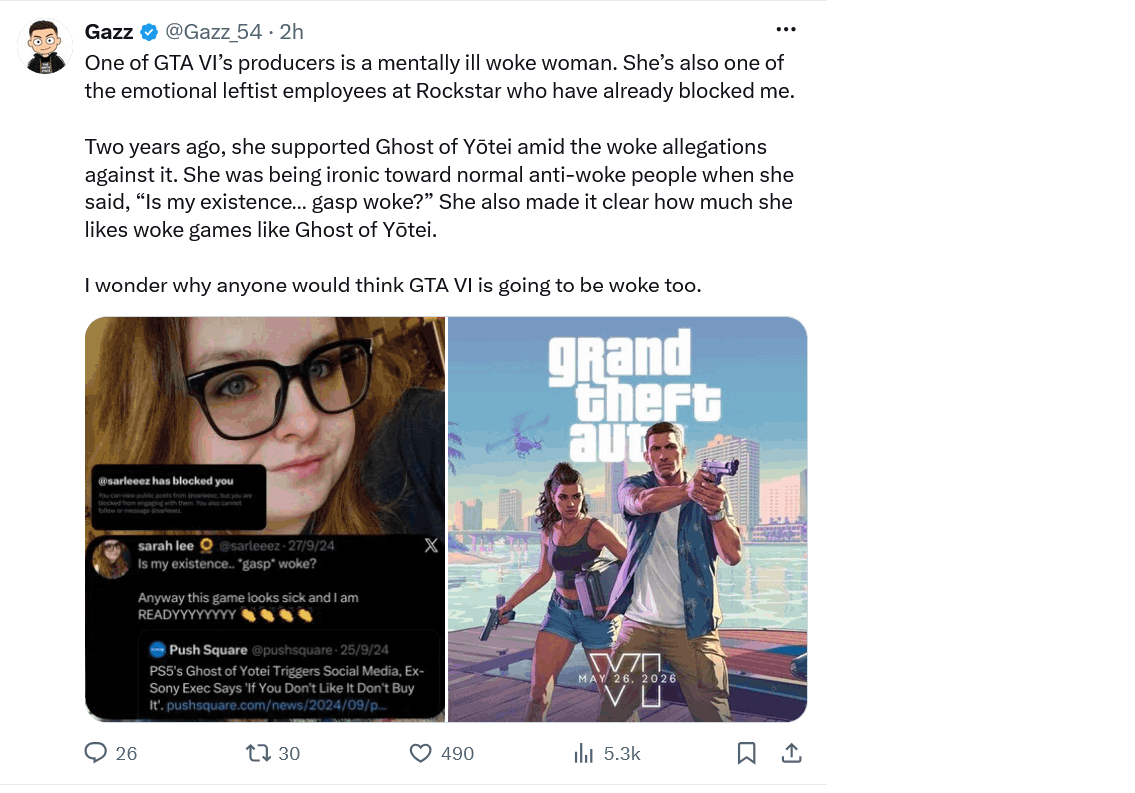This screenshot has width=1135, height=793.
Task: Open the Grand Theft Auto VI artwork
Action: tap(628, 519)
